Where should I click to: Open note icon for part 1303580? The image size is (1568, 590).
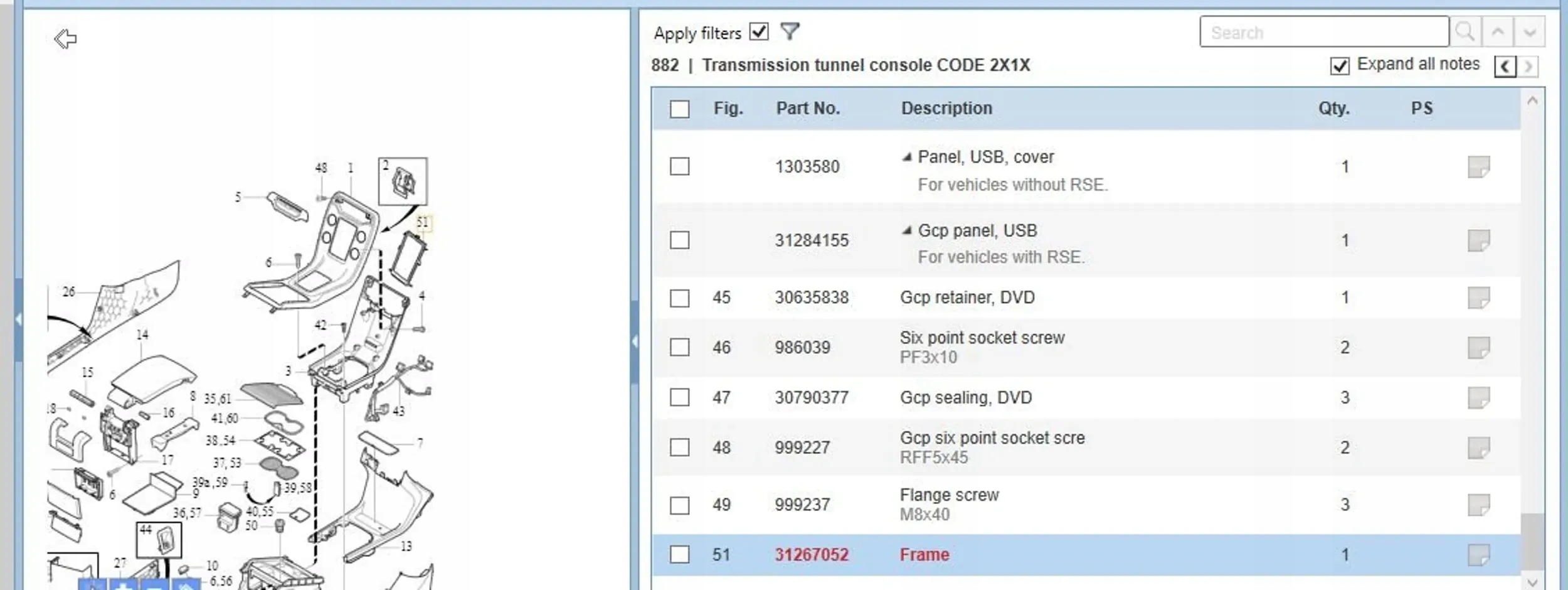pyautogui.click(x=1478, y=167)
